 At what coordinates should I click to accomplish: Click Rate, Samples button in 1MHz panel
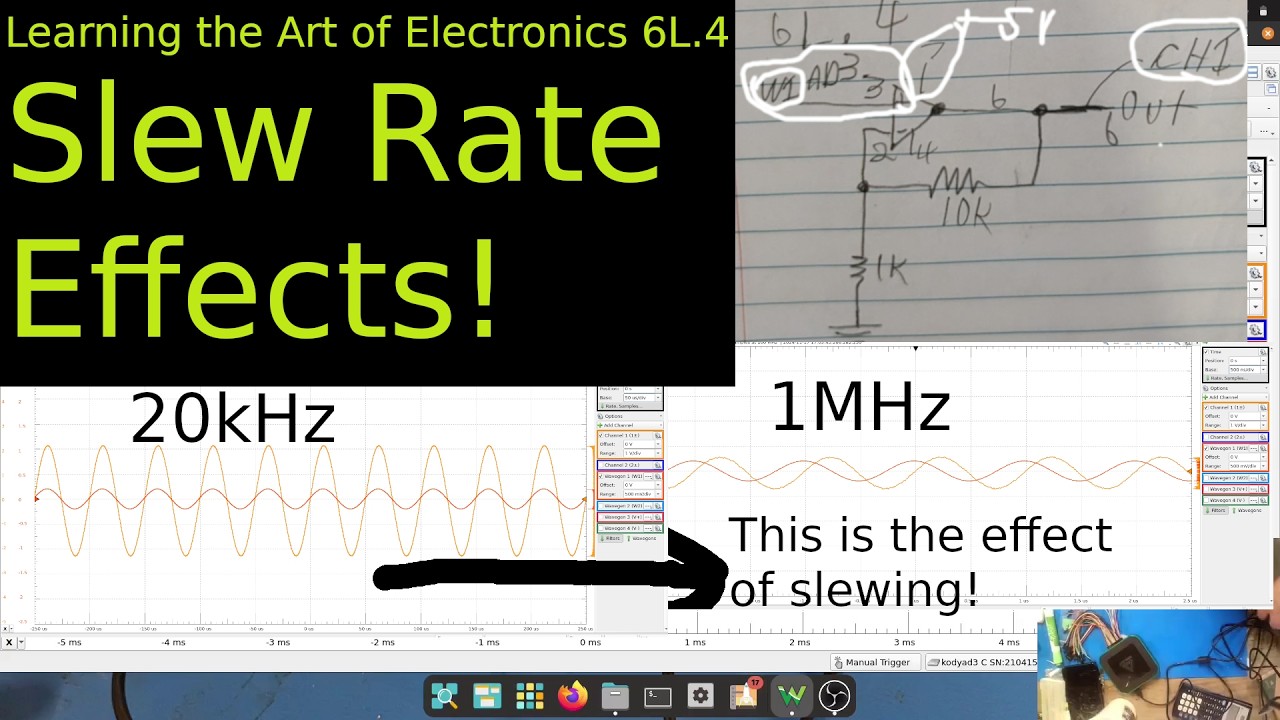pos(1235,378)
